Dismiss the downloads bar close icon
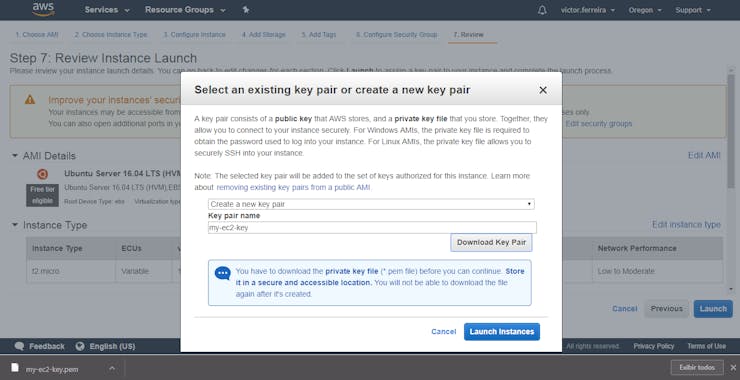The image size is (740, 380). pos(733,367)
